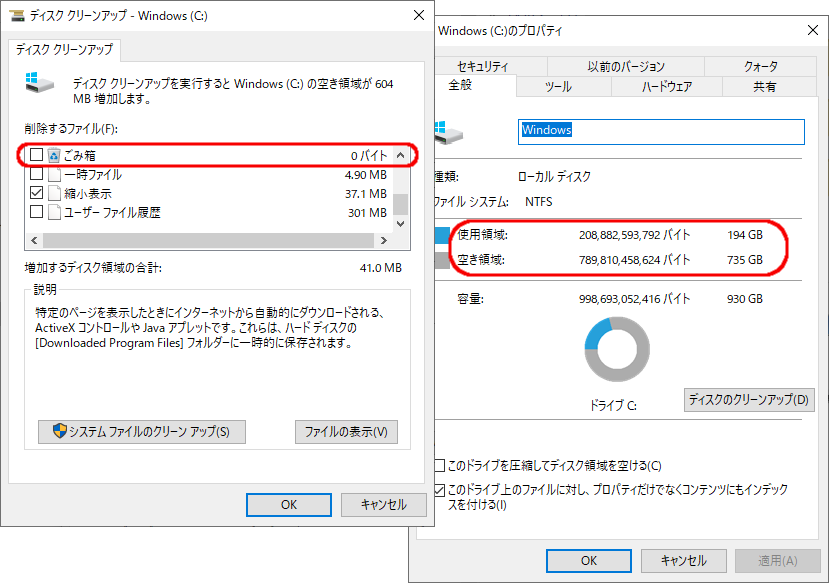Viewport: 830px width, 584px height.
Task: Click the NTFS file system value
Action: (x=538, y=202)
